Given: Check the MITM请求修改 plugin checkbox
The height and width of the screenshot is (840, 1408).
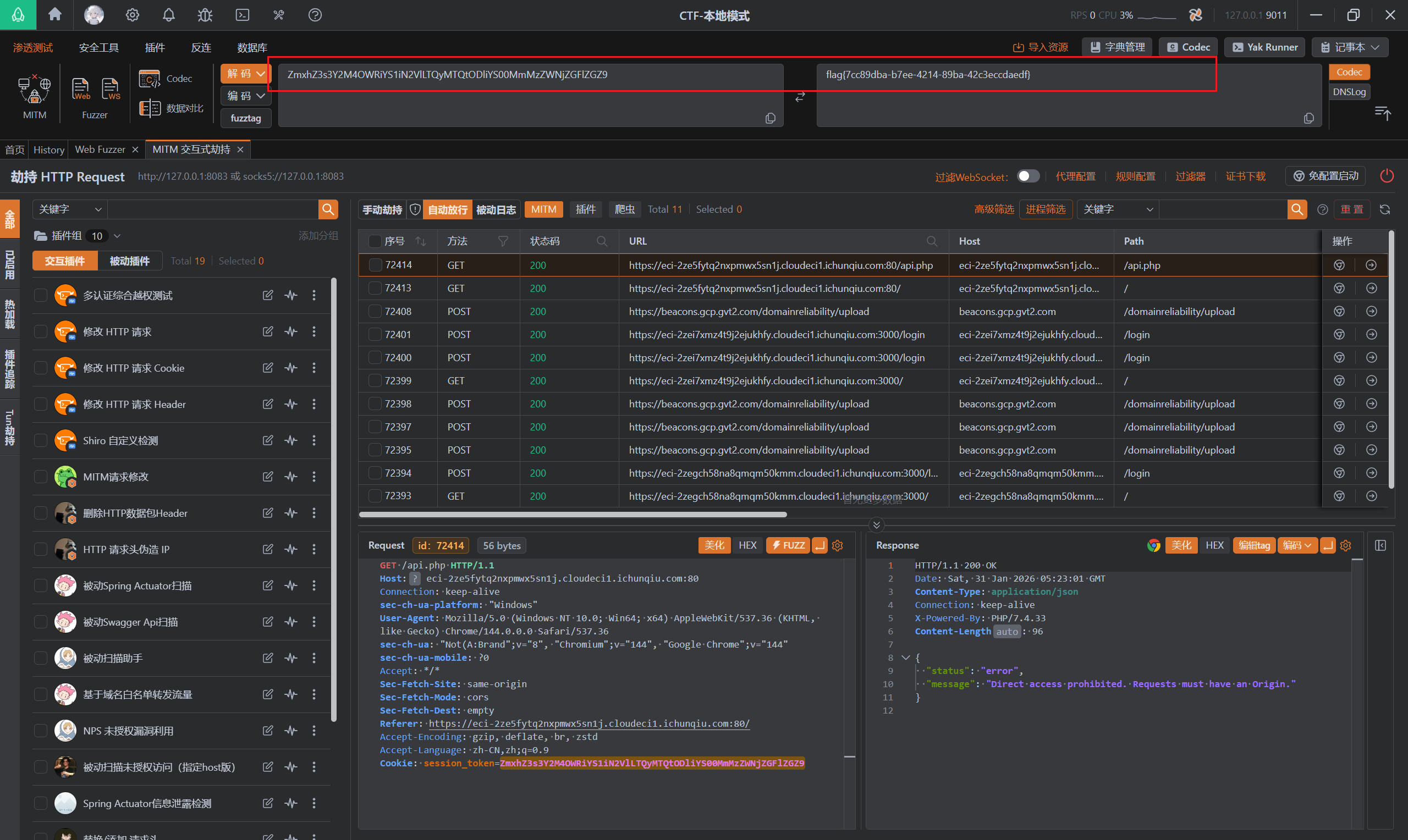Looking at the screenshot, I should pyautogui.click(x=41, y=477).
